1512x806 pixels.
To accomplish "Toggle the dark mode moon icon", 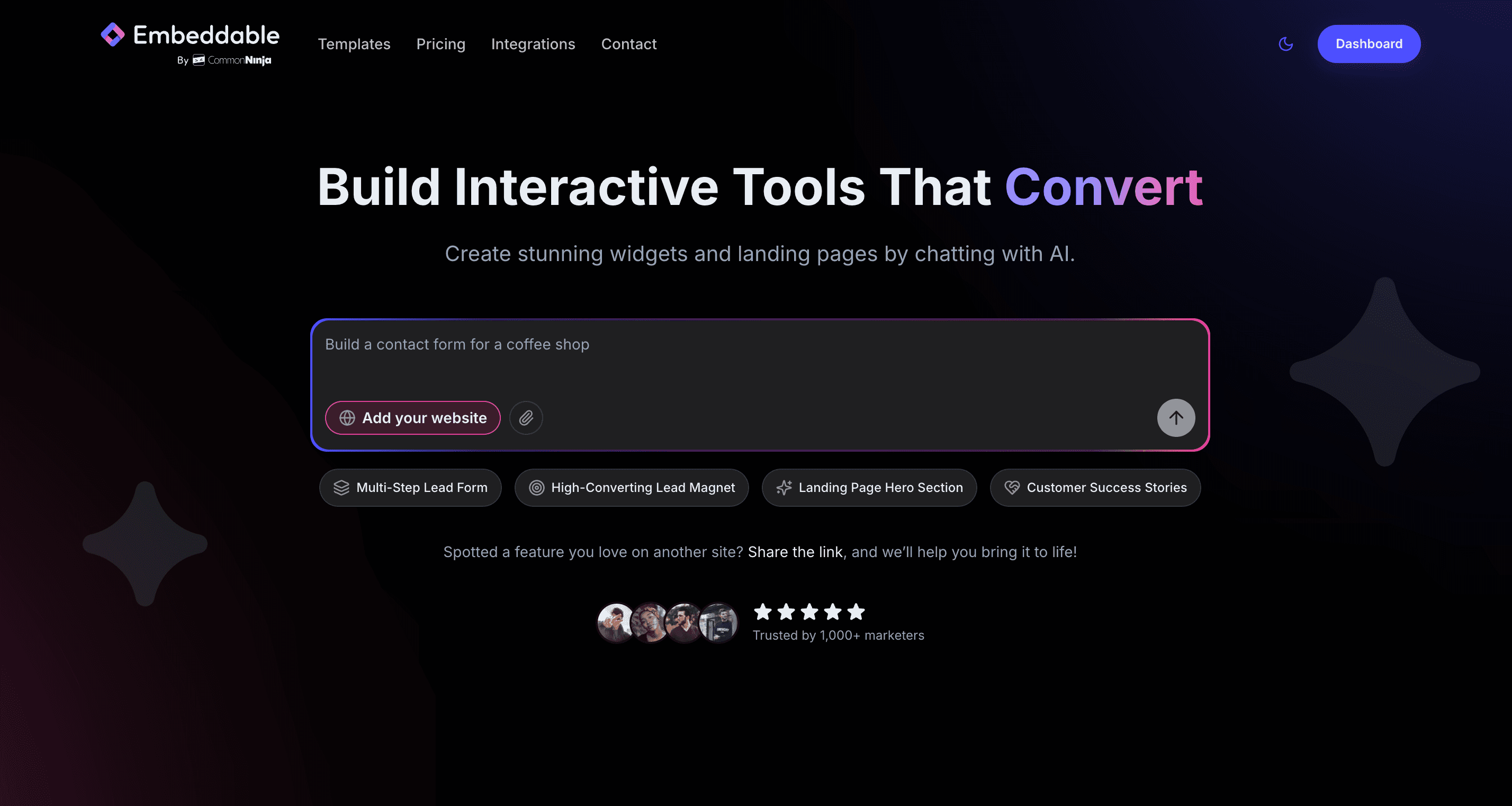I will point(1285,43).
